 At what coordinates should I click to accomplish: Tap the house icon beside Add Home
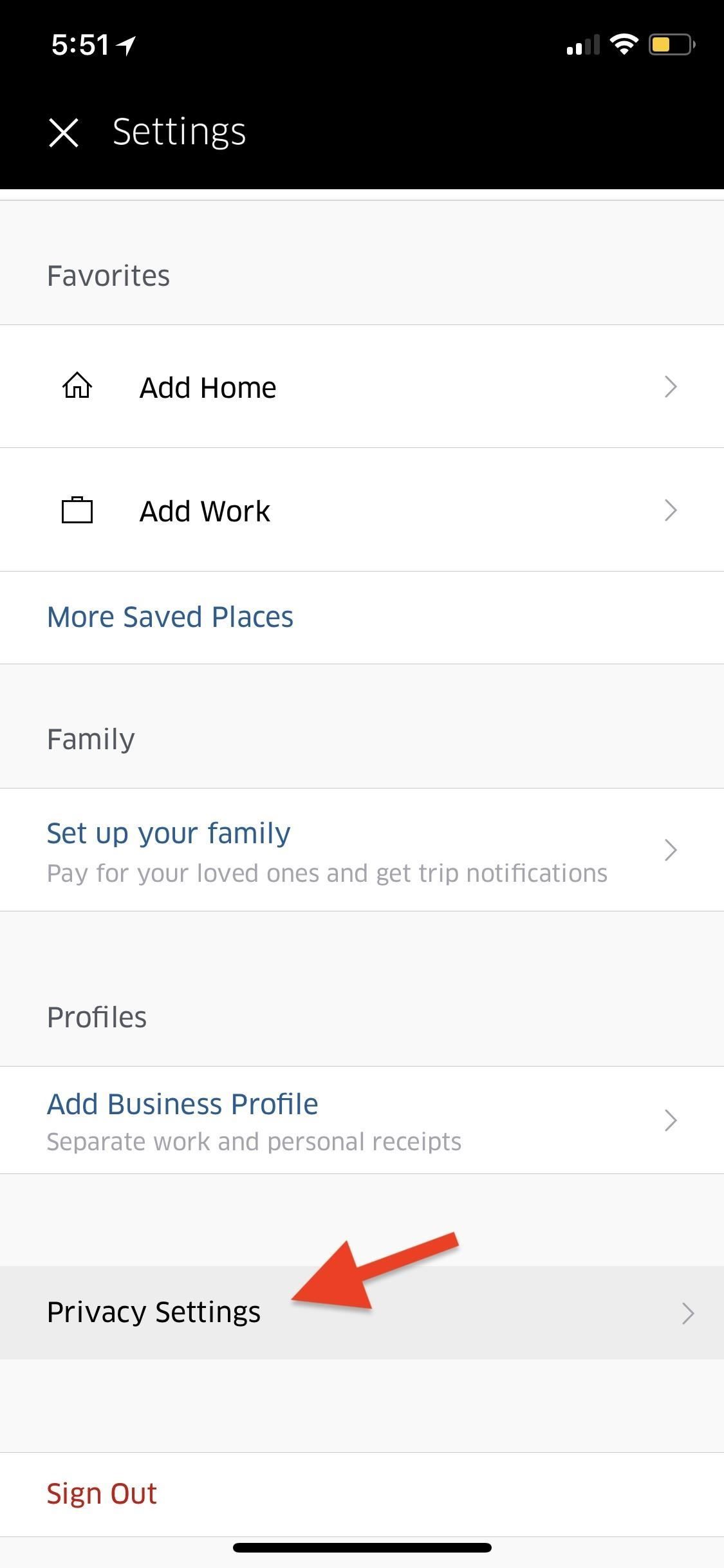(x=77, y=386)
